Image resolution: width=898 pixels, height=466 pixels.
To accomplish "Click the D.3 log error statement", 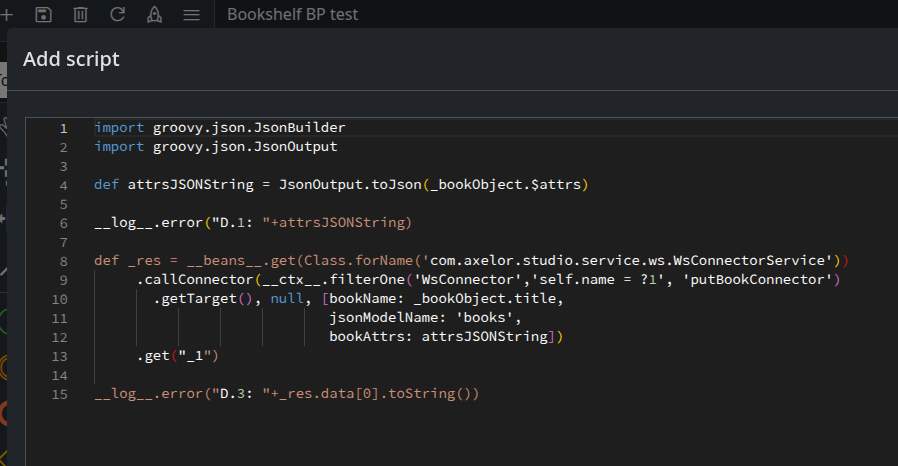I will coord(286,394).
